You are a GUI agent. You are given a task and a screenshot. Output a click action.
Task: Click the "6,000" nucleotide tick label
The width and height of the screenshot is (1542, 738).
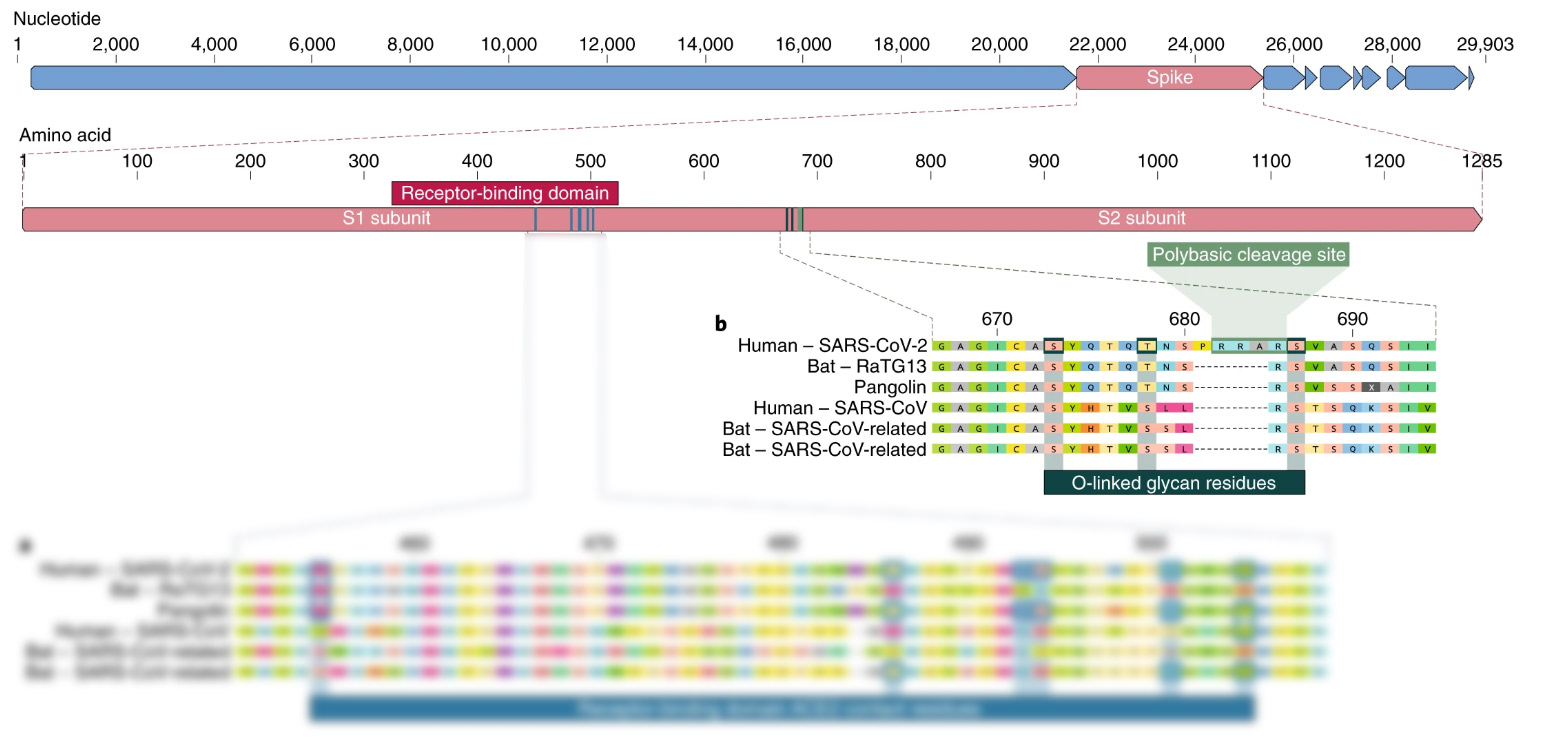click(x=311, y=44)
